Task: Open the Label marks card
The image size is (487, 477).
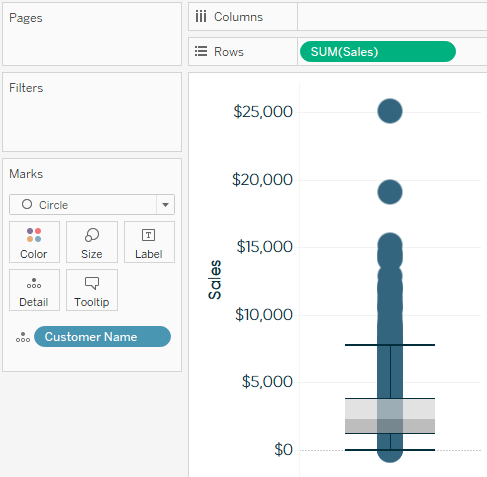Action: coord(149,242)
